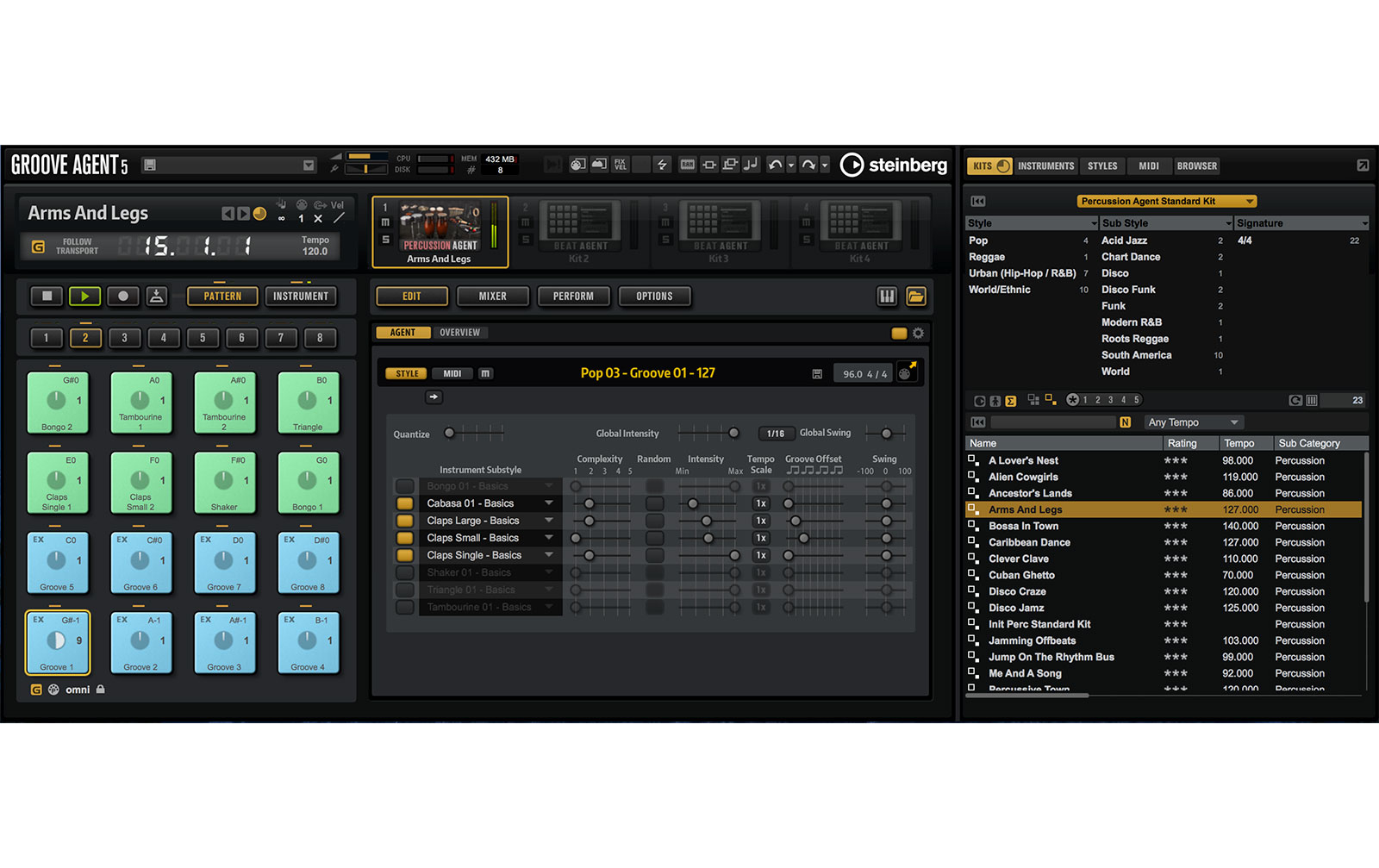Image resolution: width=1379 pixels, height=868 pixels.
Task: Switch to the BROWSER tab
Action: [1197, 165]
